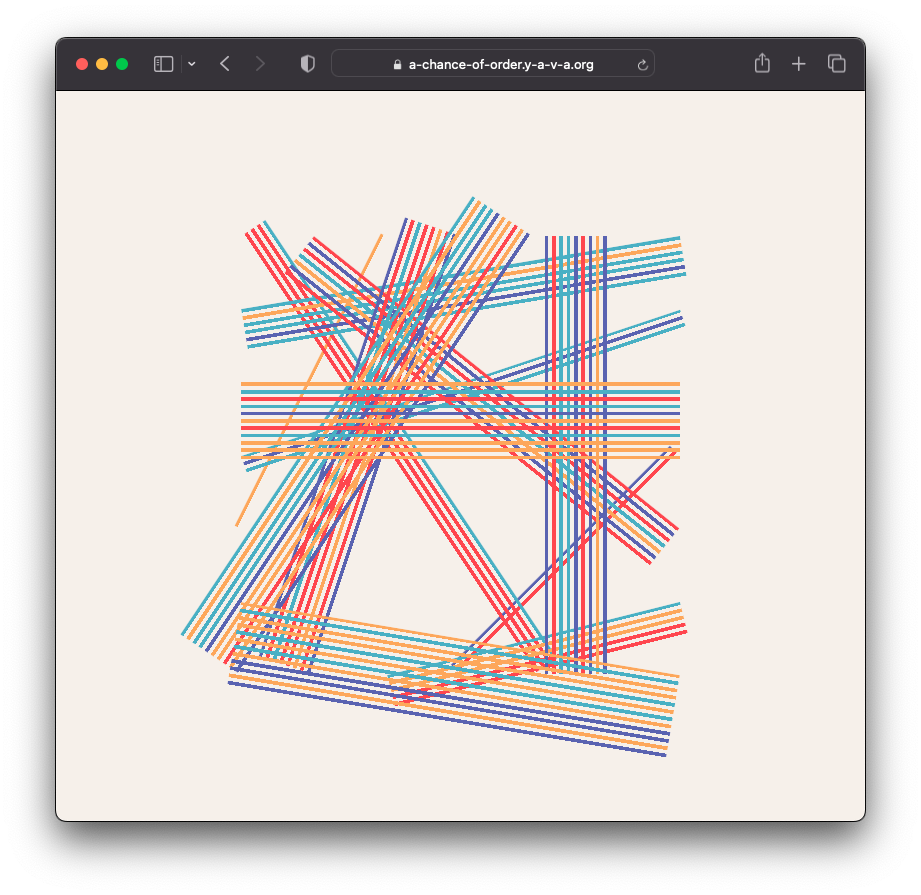This screenshot has height=895, width=921.
Task: Show the tab overview
Action: (836, 63)
